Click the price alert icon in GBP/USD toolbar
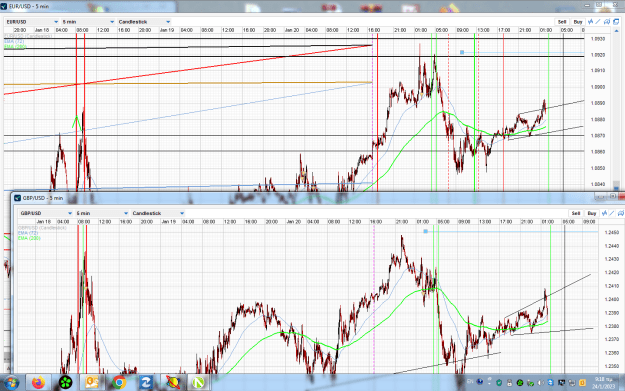 pyautogui.click(x=621, y=213)
